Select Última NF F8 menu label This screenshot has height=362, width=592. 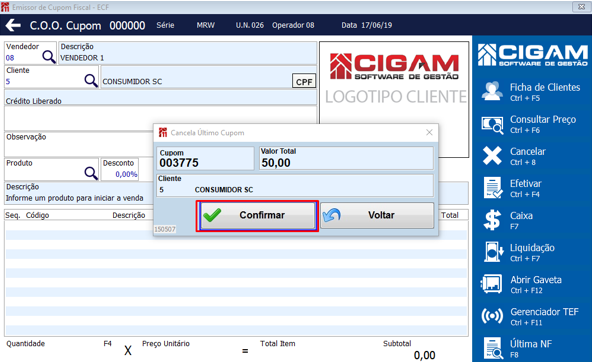[x=530, y=348]
